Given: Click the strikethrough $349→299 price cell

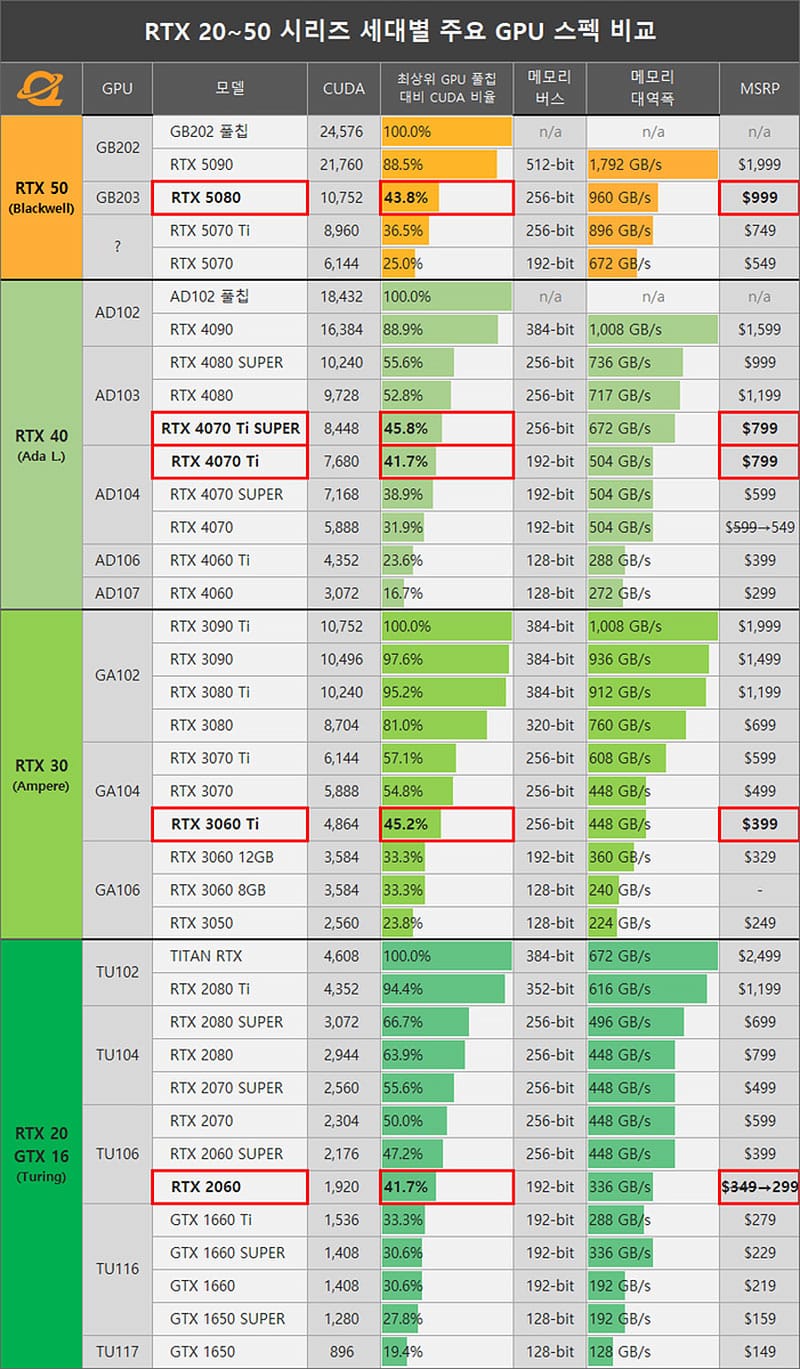Looking at the screenshot, I should pyautogui.click(x=759, y=1187).
